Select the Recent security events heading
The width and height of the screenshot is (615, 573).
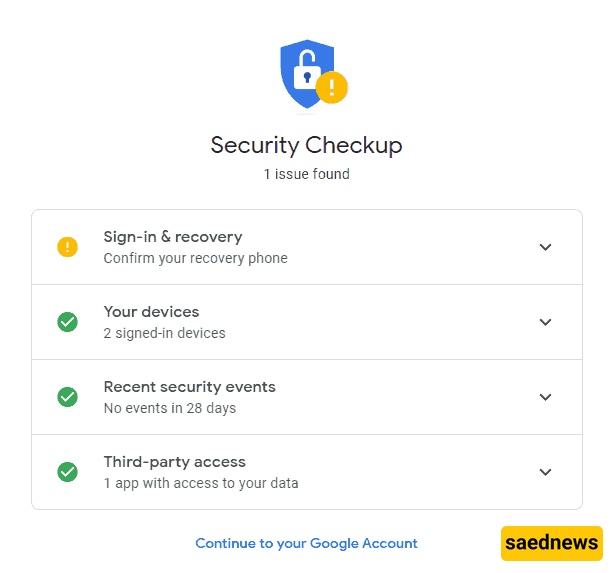[x=189, y=387]
